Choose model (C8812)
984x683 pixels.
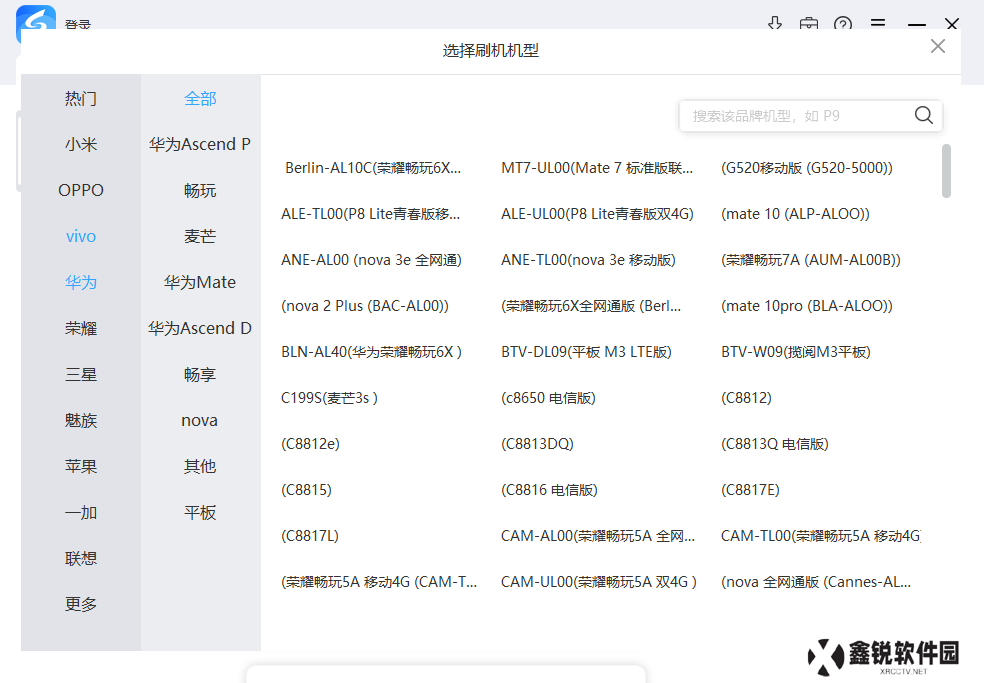(746, 398)
